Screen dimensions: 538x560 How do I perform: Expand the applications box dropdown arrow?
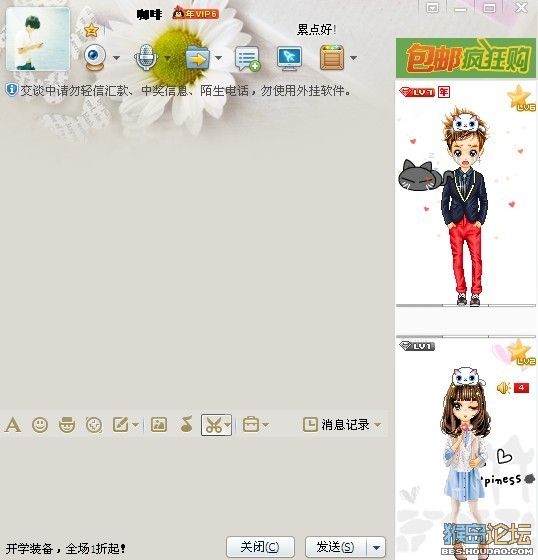point(353,58)
